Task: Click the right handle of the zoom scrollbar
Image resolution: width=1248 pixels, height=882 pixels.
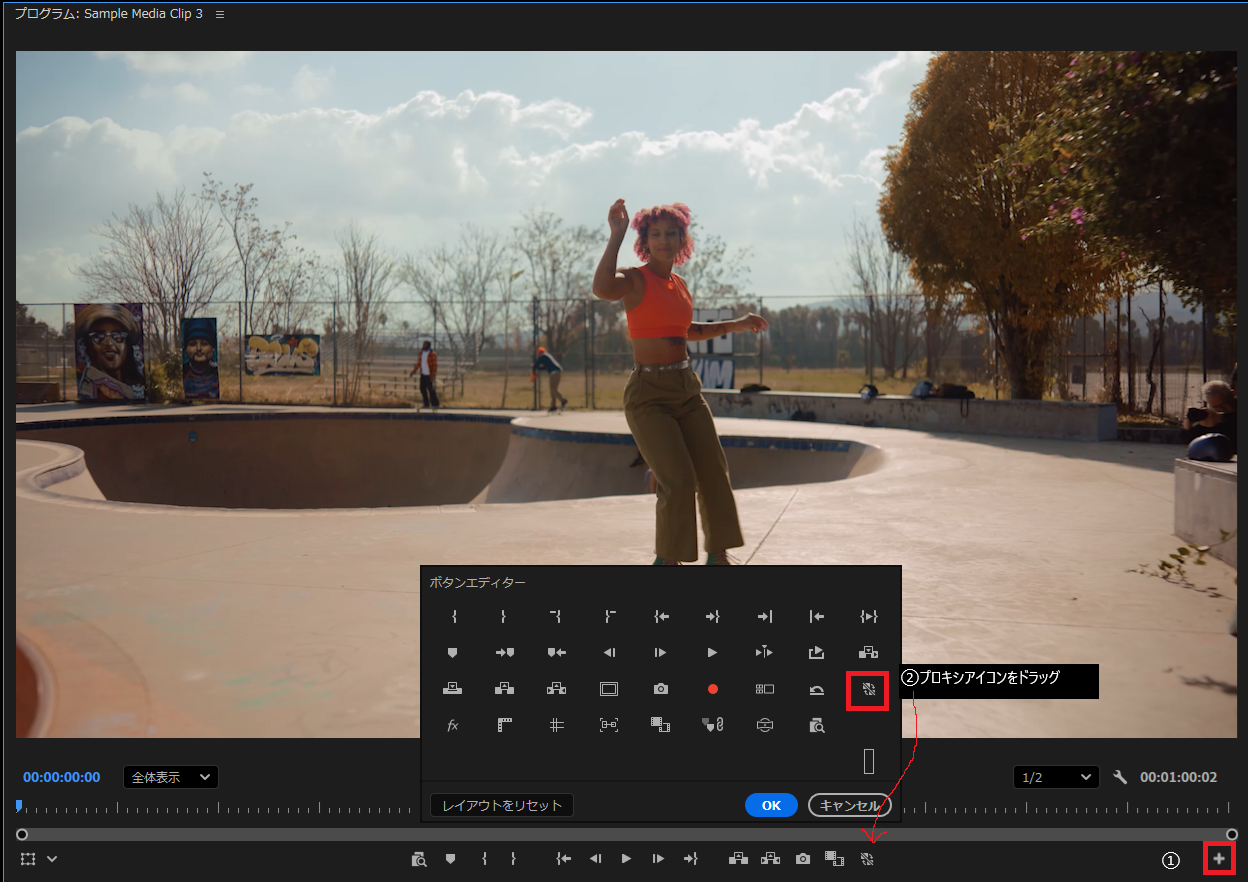Action: tap(1232, 834)
